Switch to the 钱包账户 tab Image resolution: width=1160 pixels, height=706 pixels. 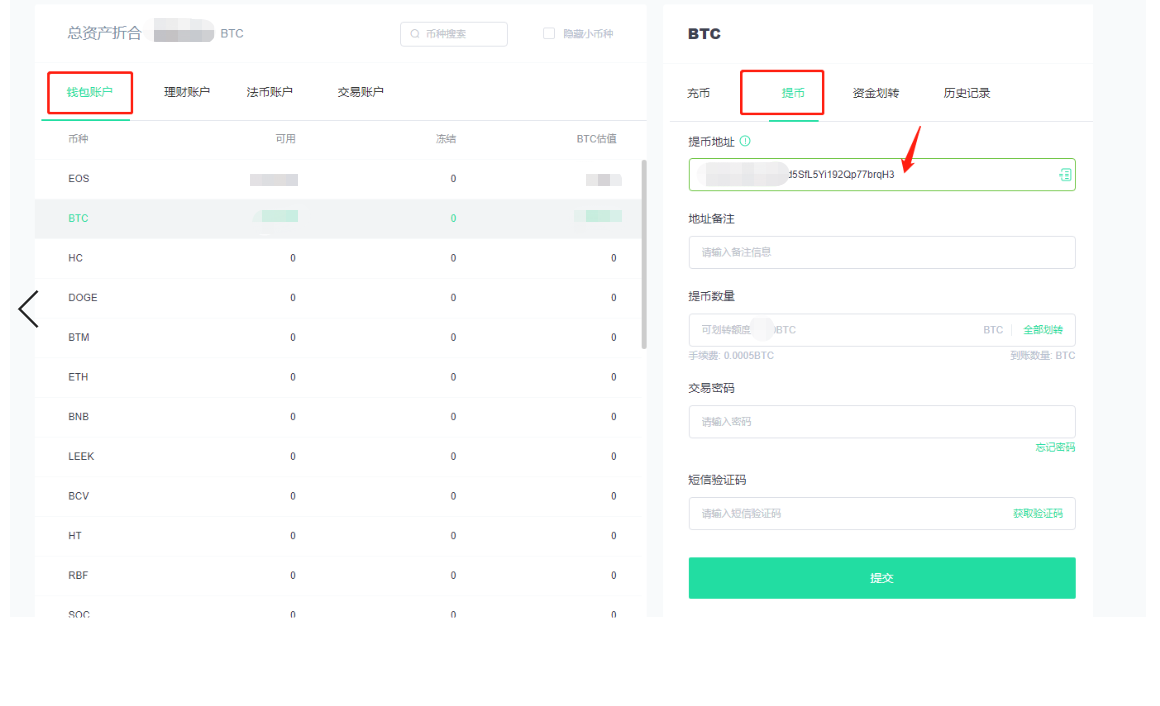[90, 93]
